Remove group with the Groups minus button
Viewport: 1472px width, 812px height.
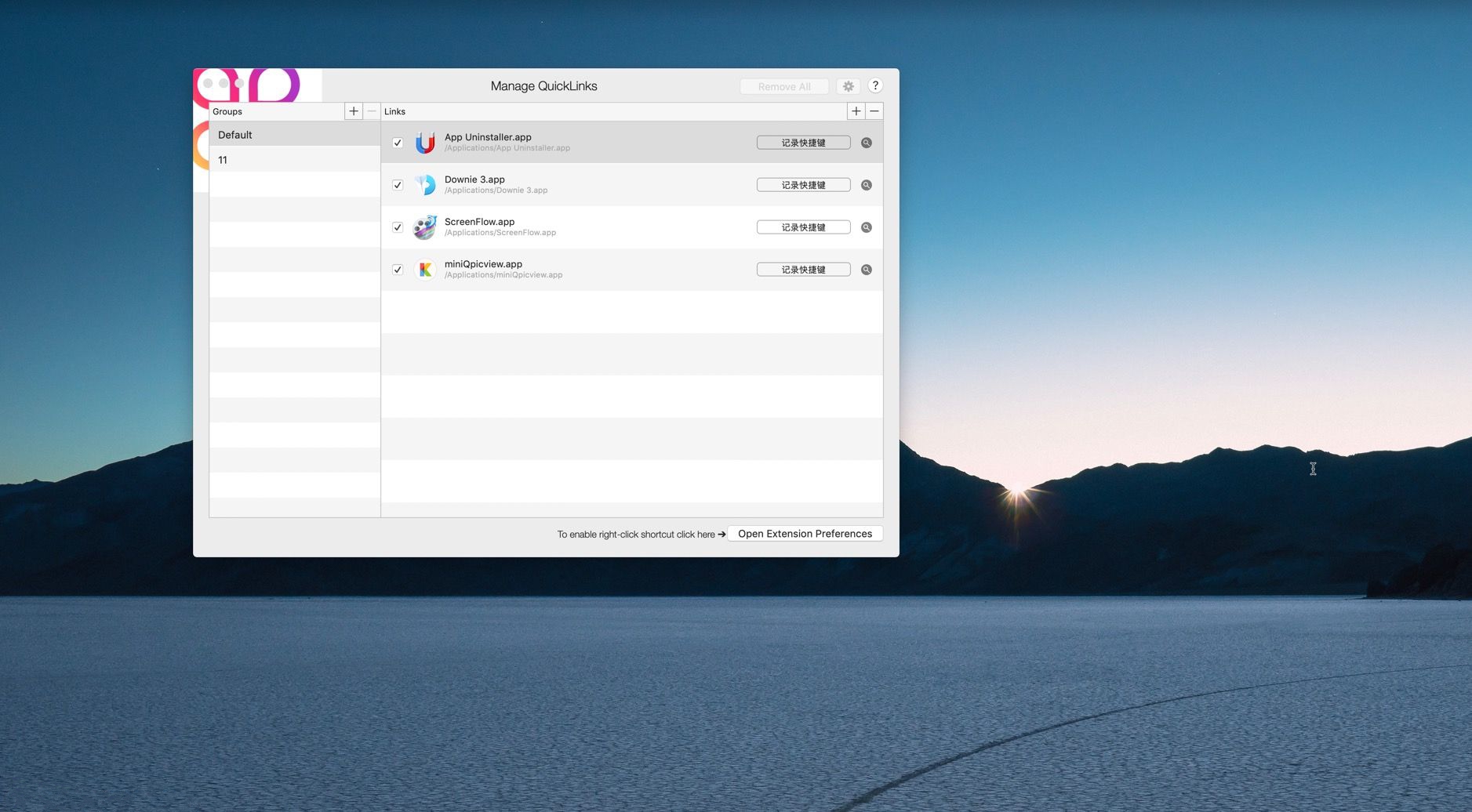pyautogui.click(x=372, y=111)
